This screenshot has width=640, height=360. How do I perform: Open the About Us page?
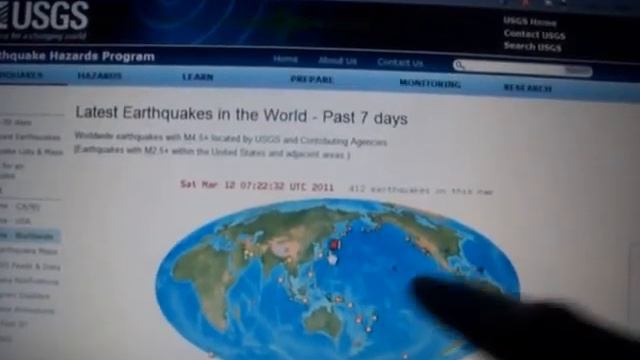(338, 61)
